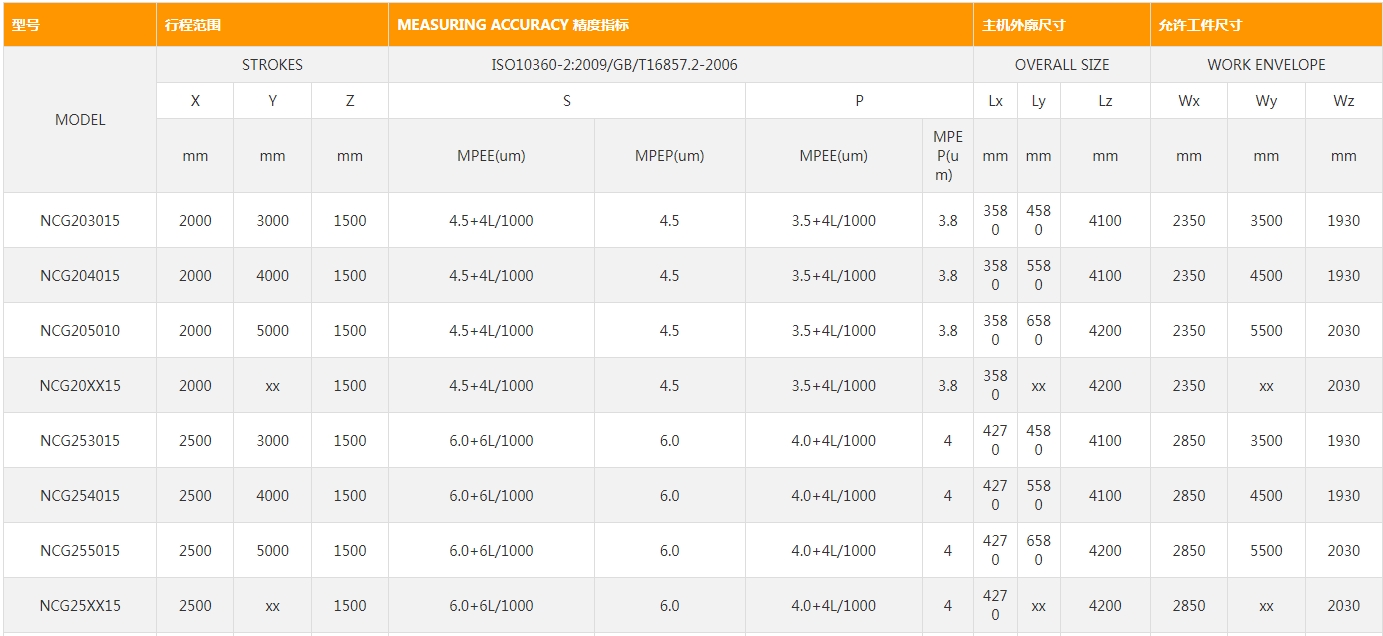Select the Wy column header
The image size is (1383, 636).
(1266, 101)
